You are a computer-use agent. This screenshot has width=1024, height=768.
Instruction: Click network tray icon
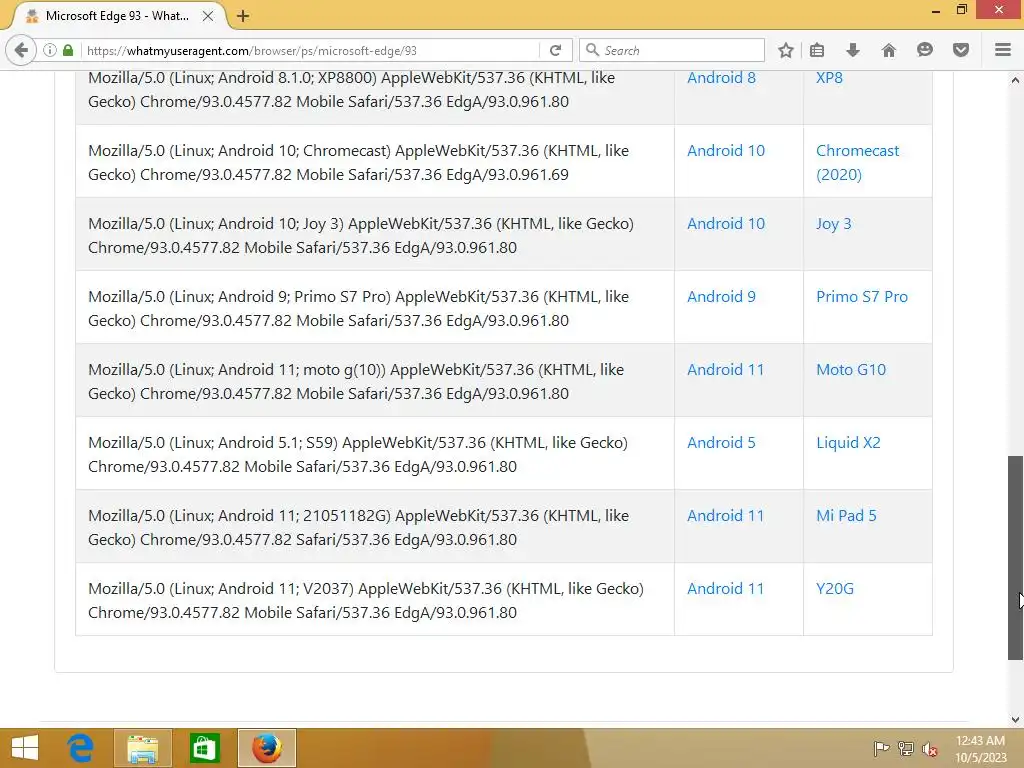[x=906, y=749]
